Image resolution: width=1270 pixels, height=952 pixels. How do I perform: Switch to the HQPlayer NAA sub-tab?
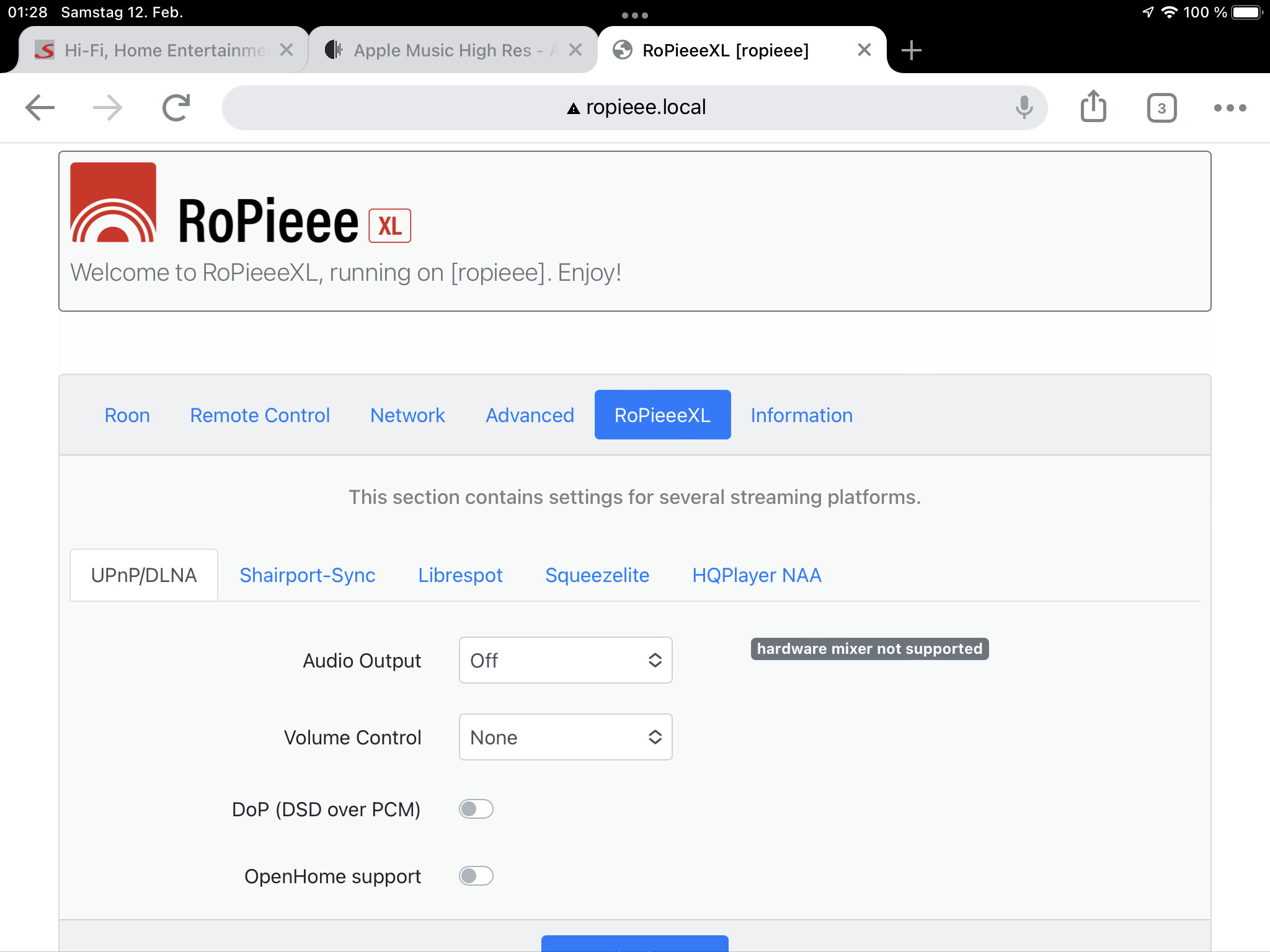coord(757,575)
